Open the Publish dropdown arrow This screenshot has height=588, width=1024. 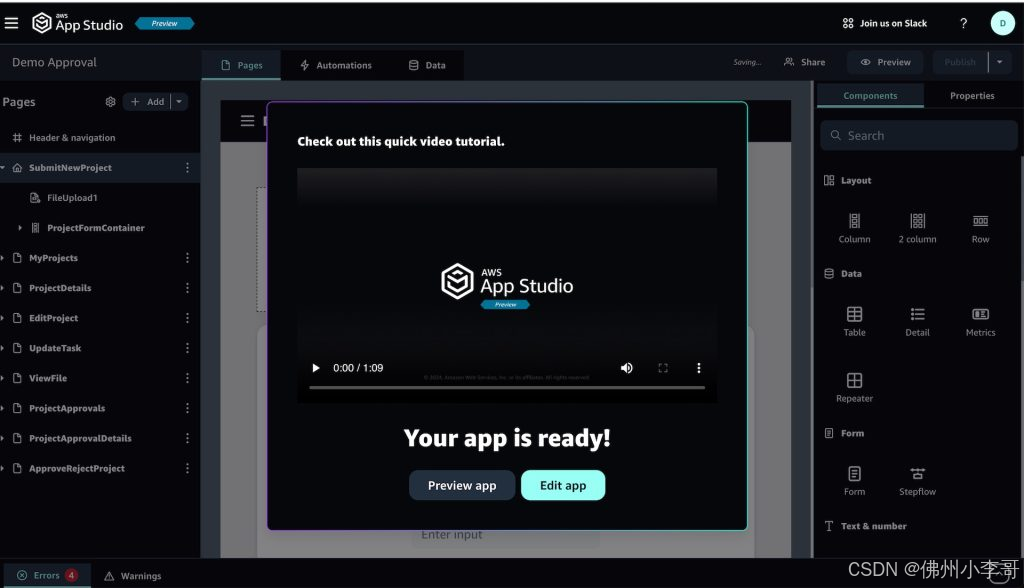tap(999, 62)
